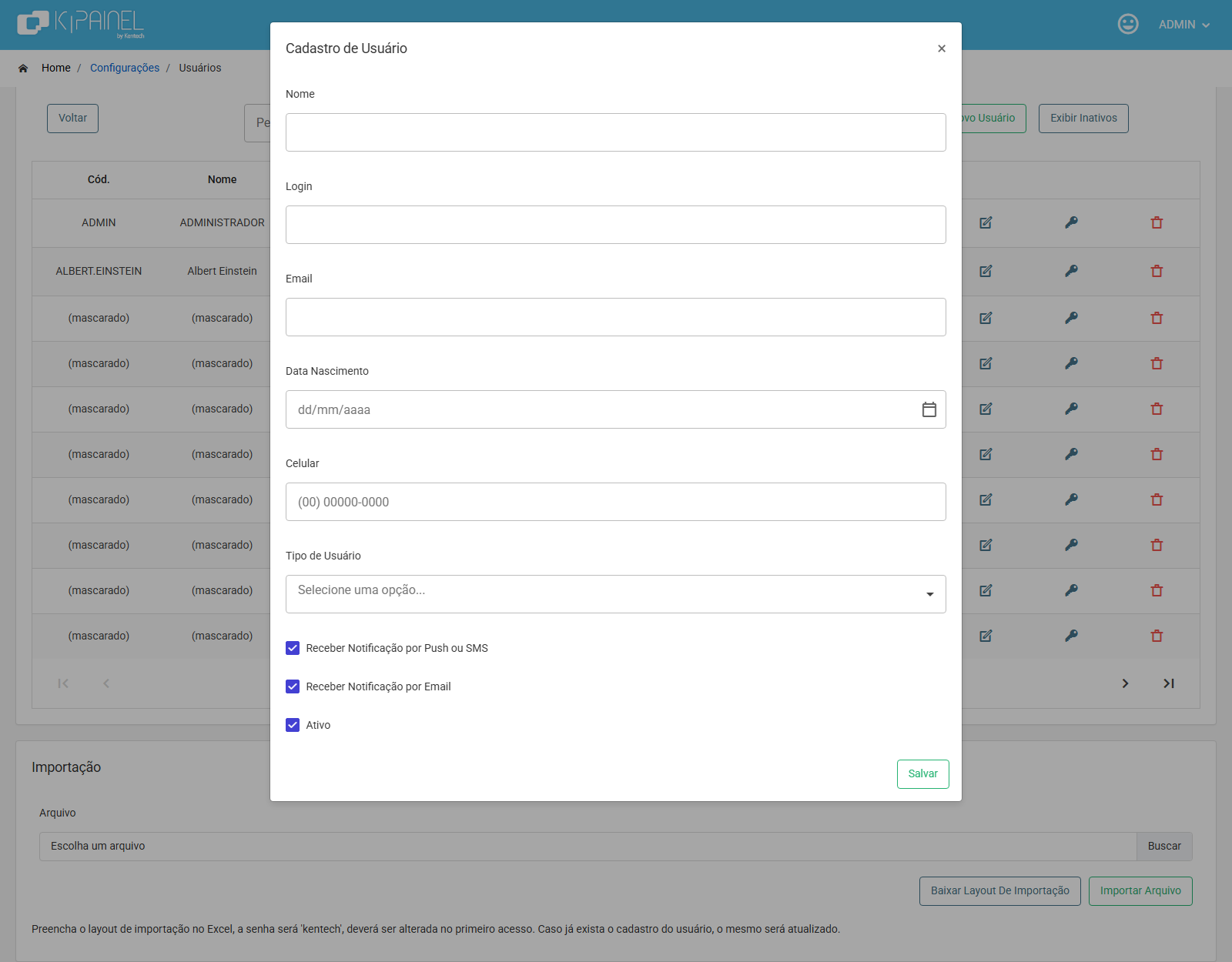Click the Buscar file button
The width and height of the screenshot is (1232, 962).
(x=1164, y=847)
